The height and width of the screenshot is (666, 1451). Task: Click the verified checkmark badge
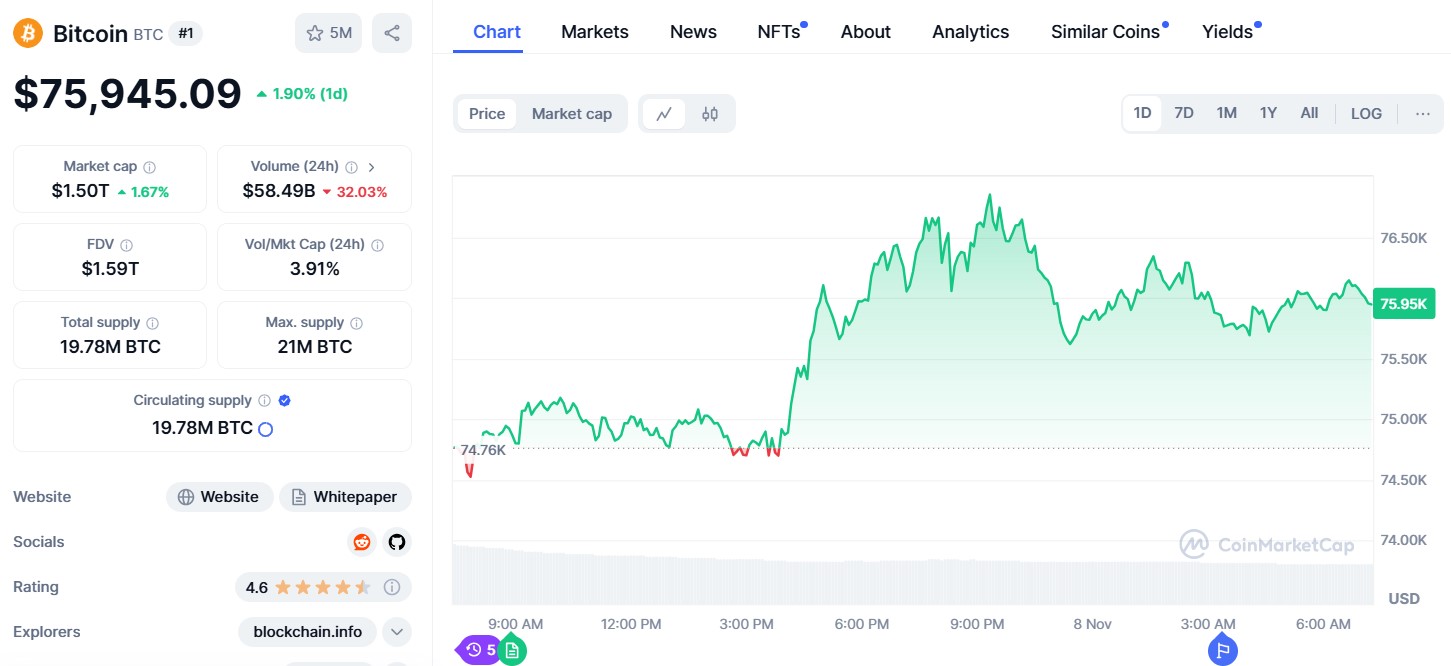click(284, 401)
